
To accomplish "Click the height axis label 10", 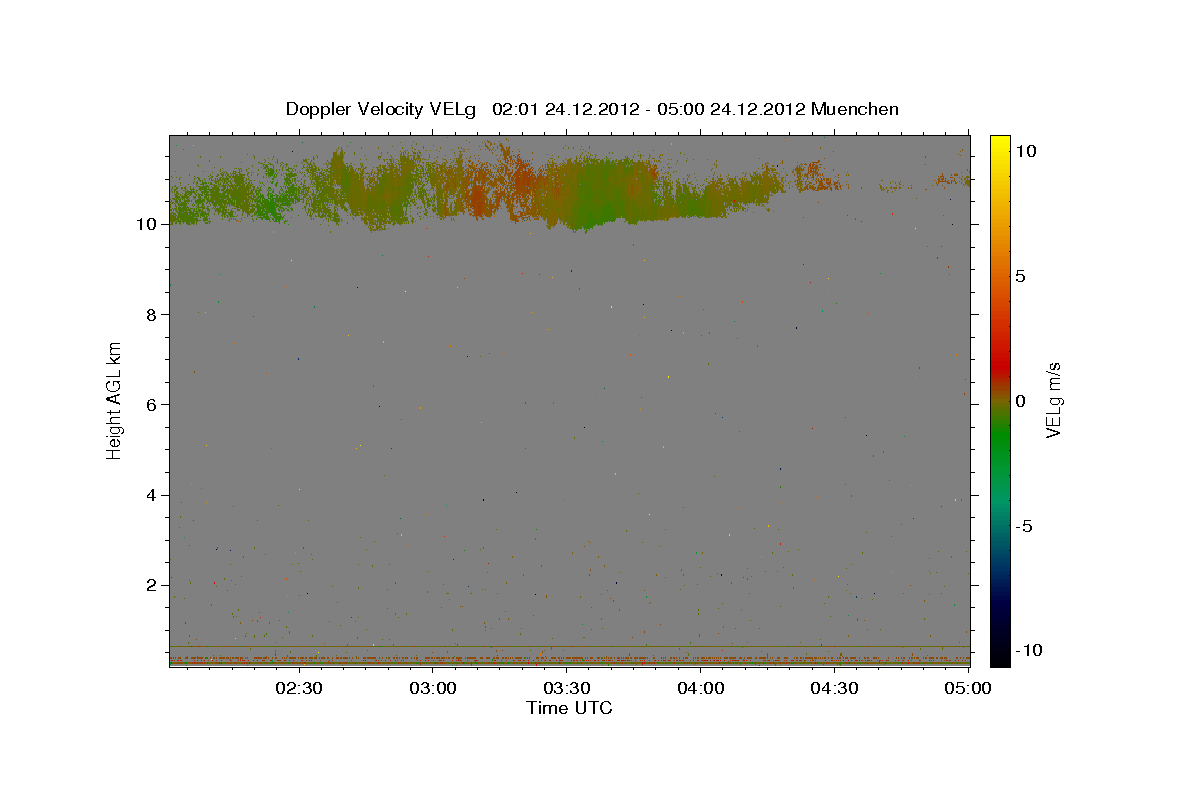I will (x=146, y=224).
